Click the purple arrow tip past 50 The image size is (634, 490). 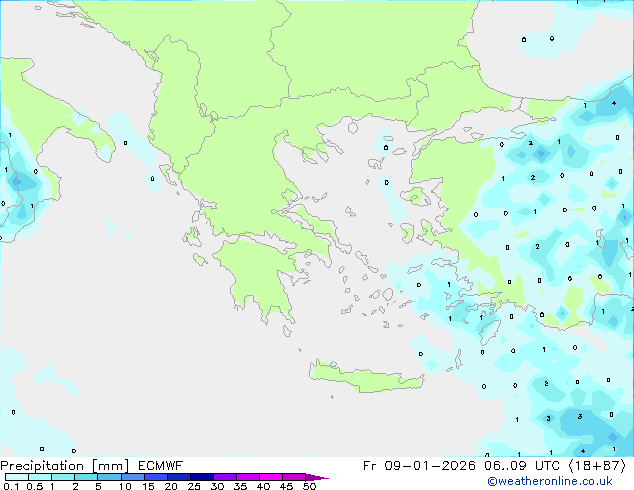coord(317,477)
